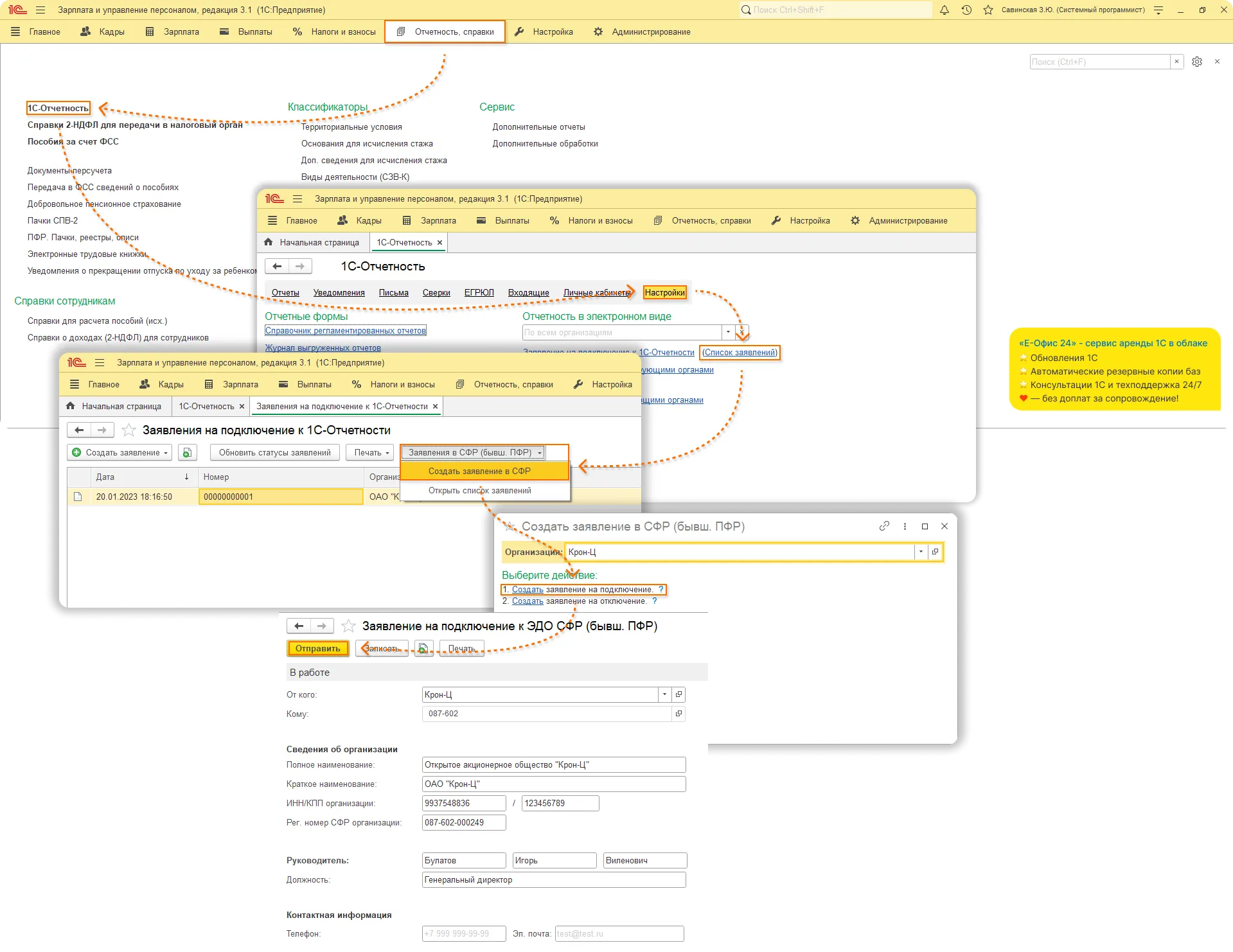Click home icon of Начальная страница tab
This screenshot has height=952, width=1233.
(269, 242)
